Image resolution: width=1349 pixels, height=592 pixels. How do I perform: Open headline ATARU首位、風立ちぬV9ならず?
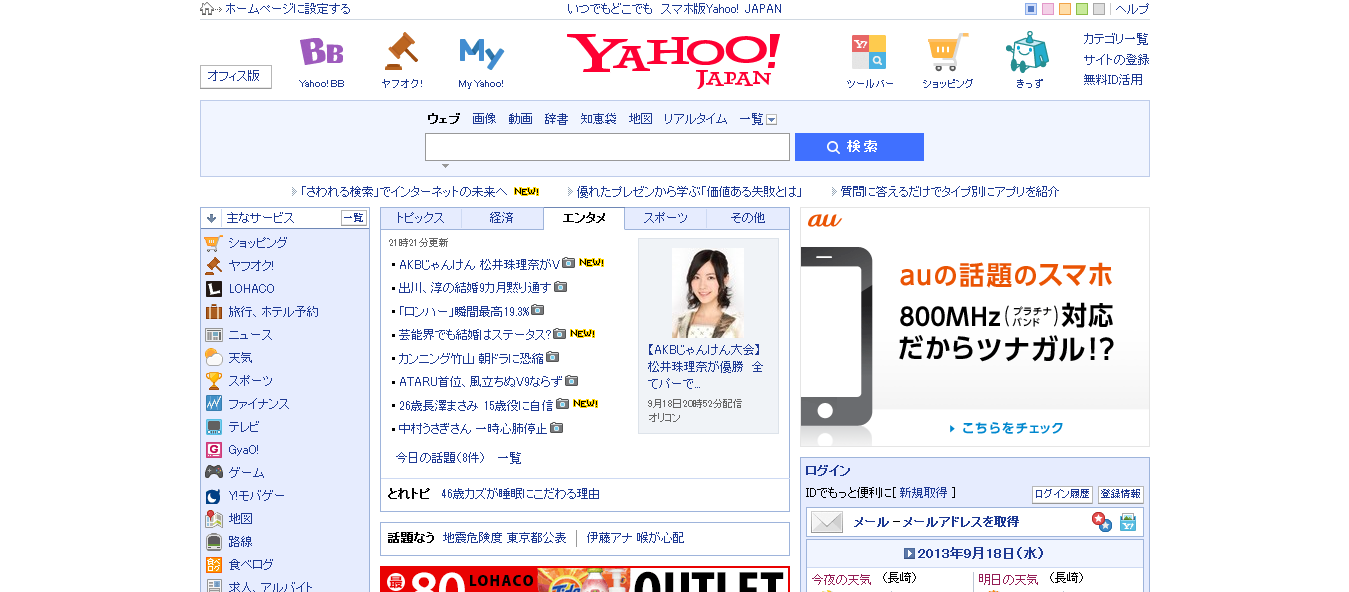(480, 381)
